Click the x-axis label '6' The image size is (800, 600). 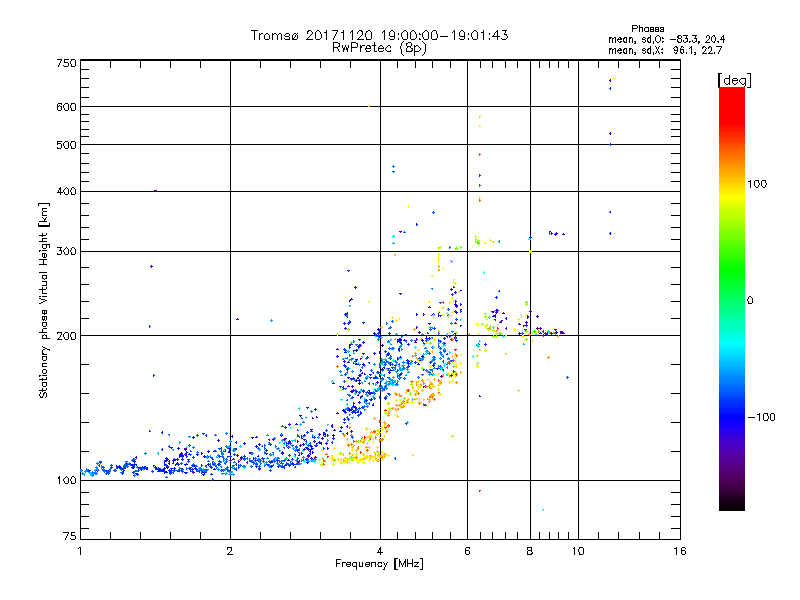pos(467,551)
